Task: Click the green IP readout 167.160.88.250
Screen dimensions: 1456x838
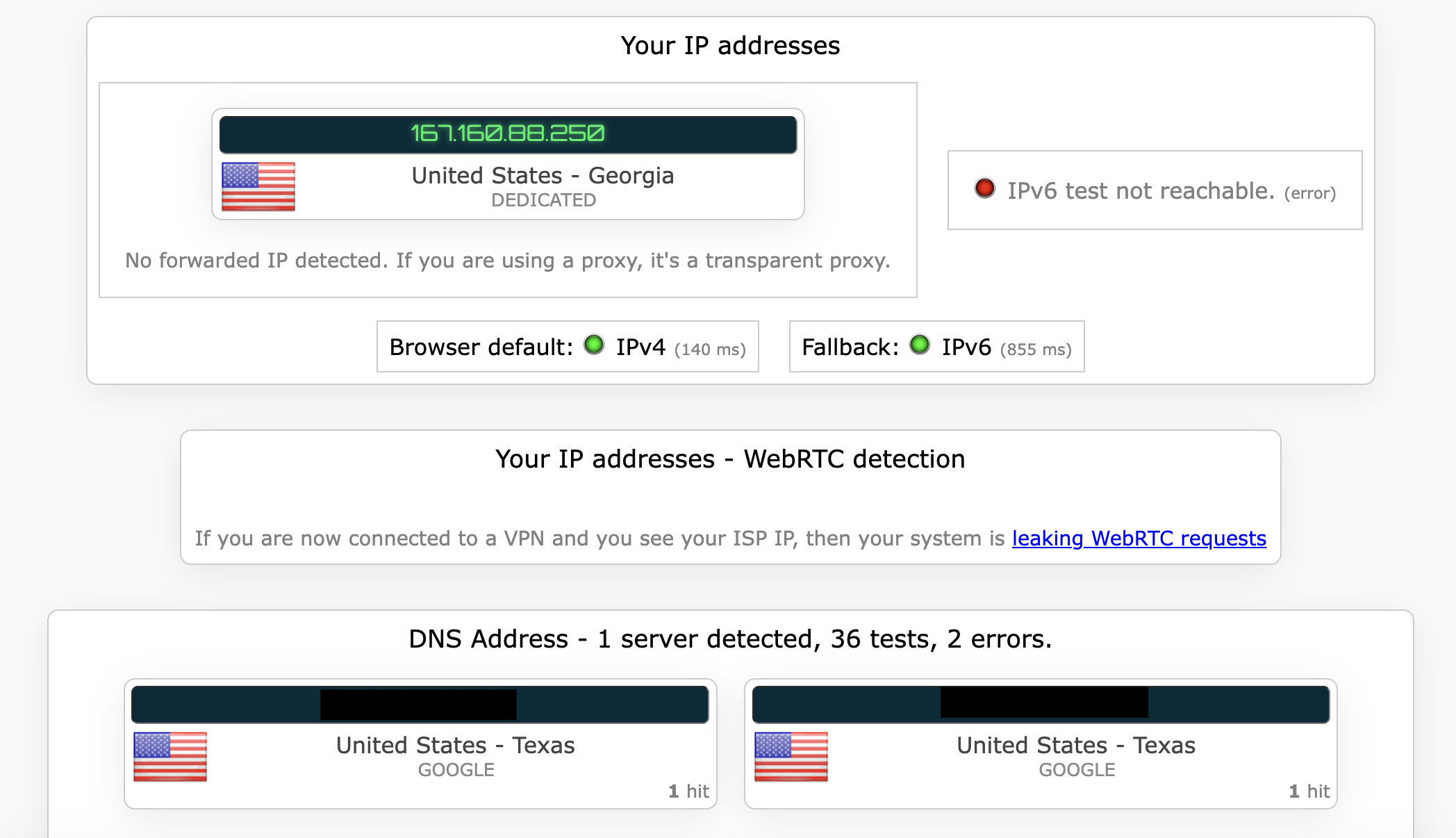Action: pos(508,134)
